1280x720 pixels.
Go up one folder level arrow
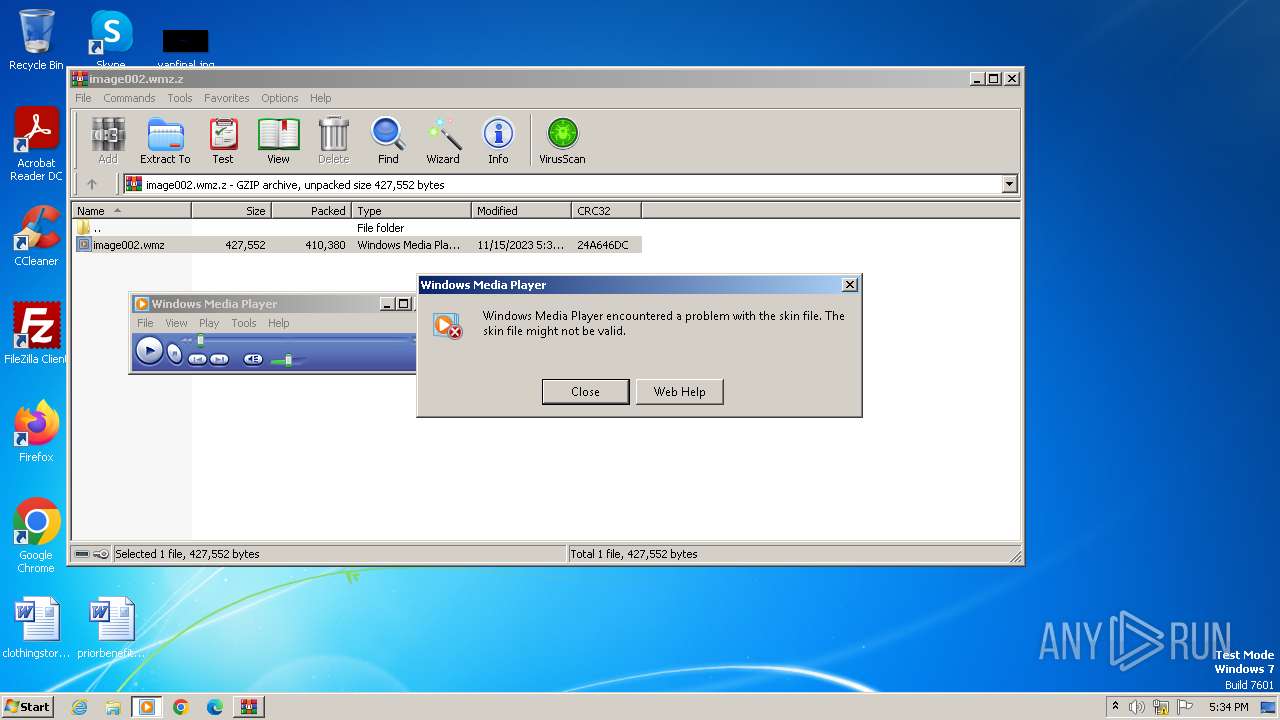92,184
